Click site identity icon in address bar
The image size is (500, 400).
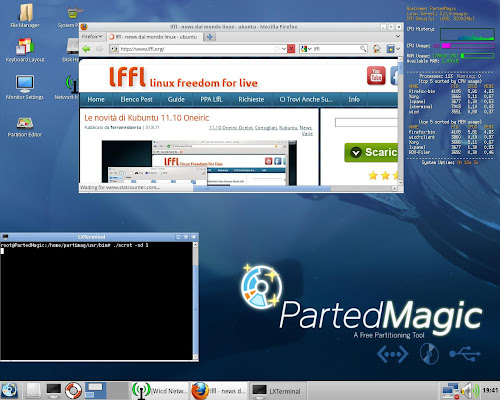point(114,49)
